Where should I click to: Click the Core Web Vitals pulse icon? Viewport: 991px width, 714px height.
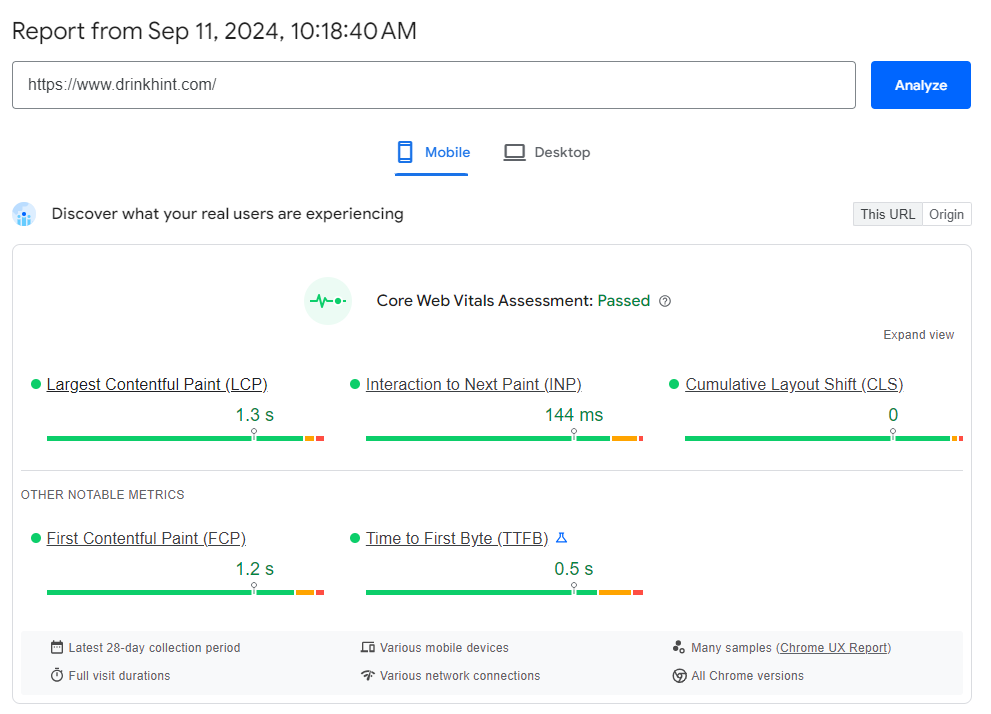[328, 301]
